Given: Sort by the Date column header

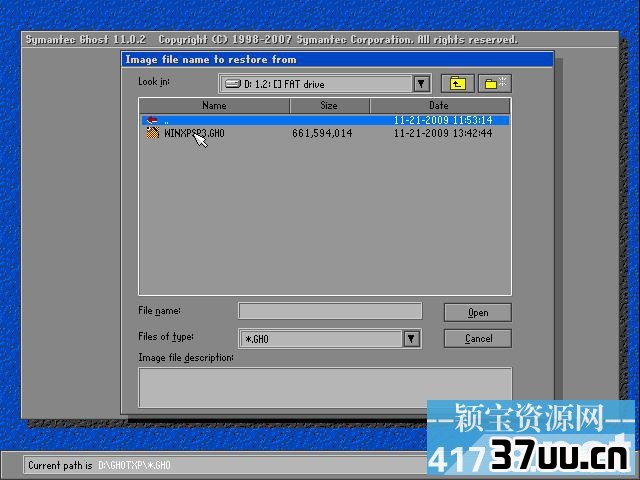Looking at the screenshot, I should 439,106.
